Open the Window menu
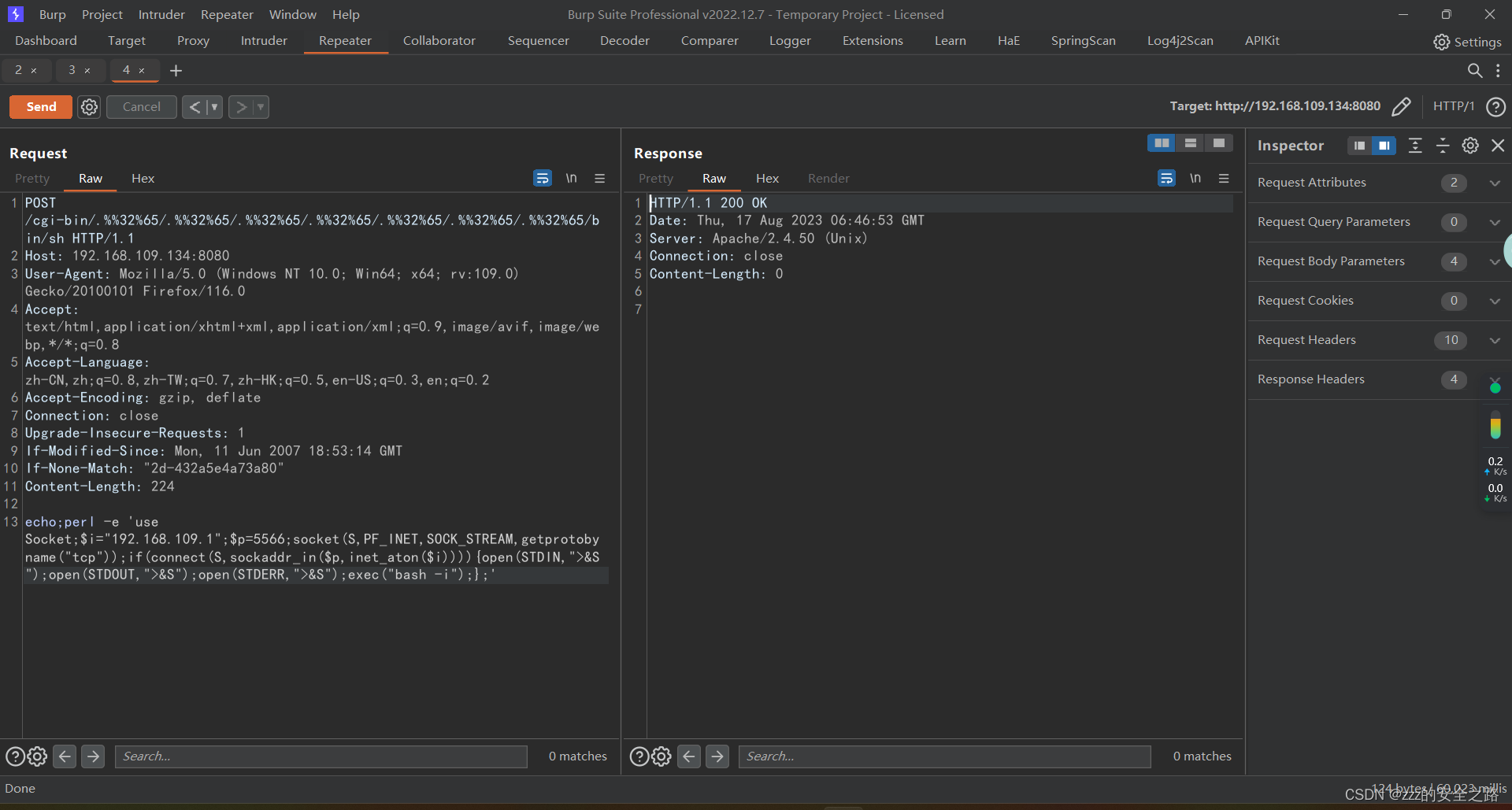Viewport: 1512px width, 810px height. pyautogui.click(x=292, y=14)
